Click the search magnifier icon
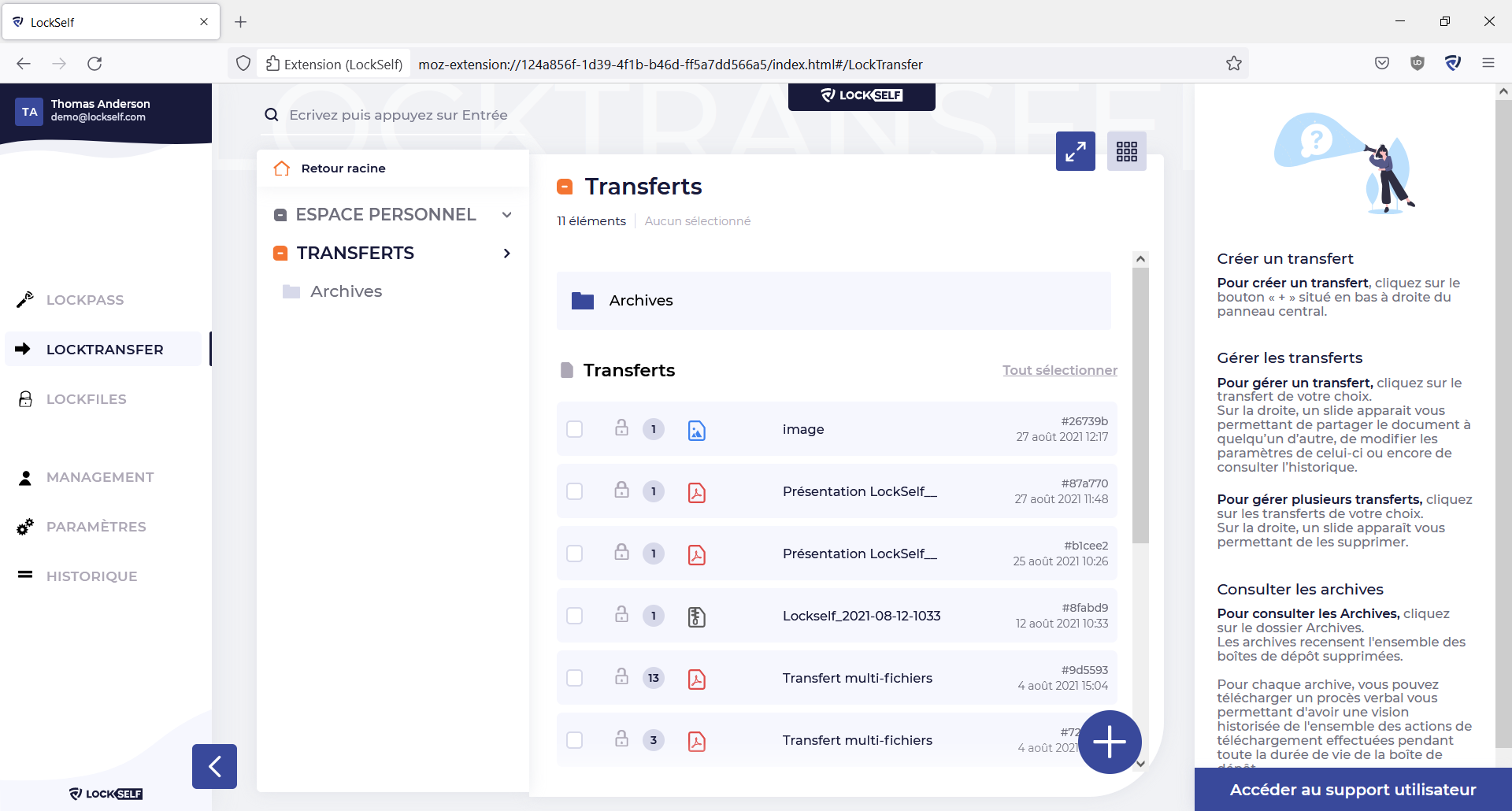 pos(272,115)
